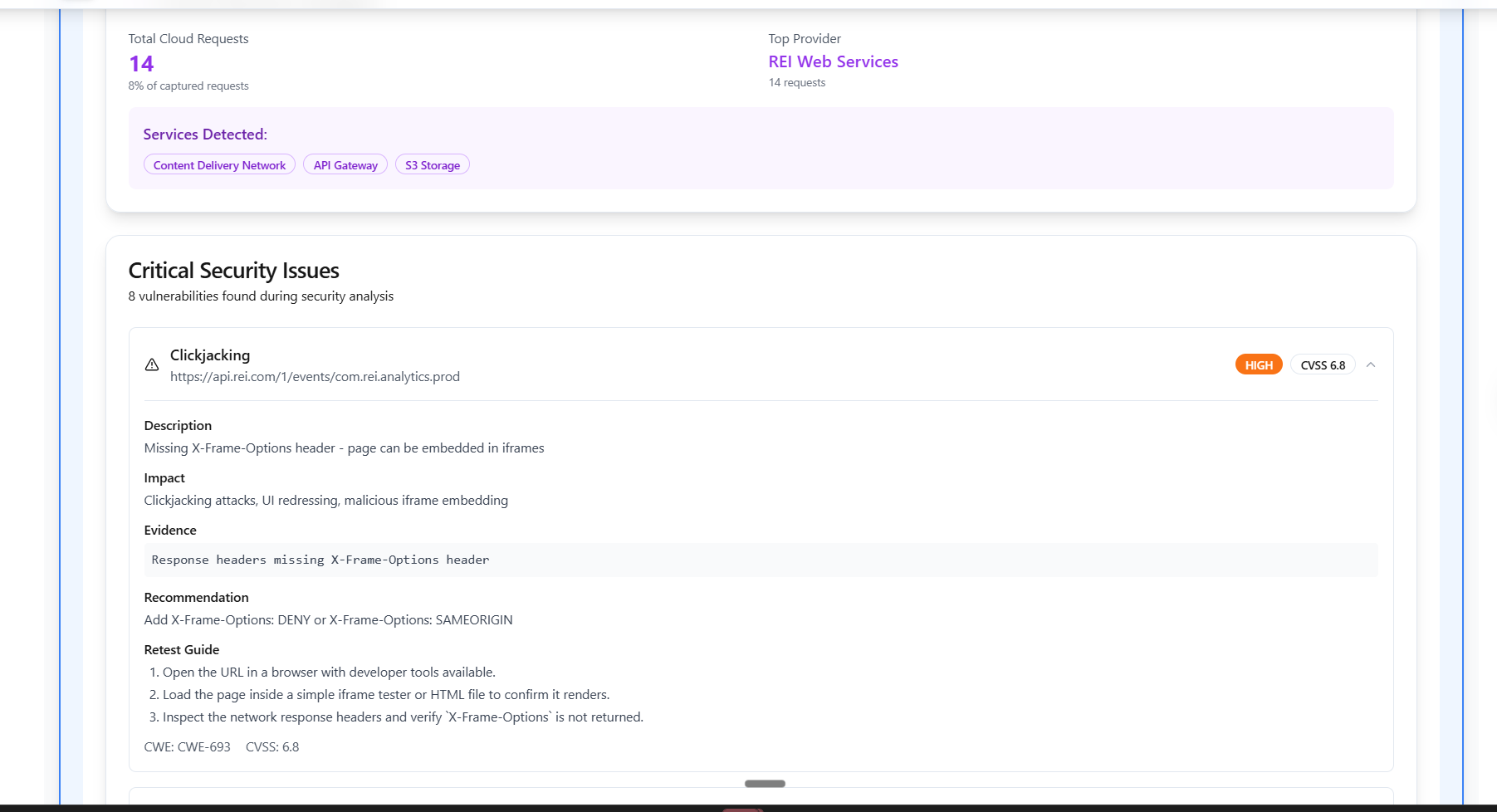Select the API Gateway service tag
The height and width of the screenshot is (812, 1497).
coord(345,165)
